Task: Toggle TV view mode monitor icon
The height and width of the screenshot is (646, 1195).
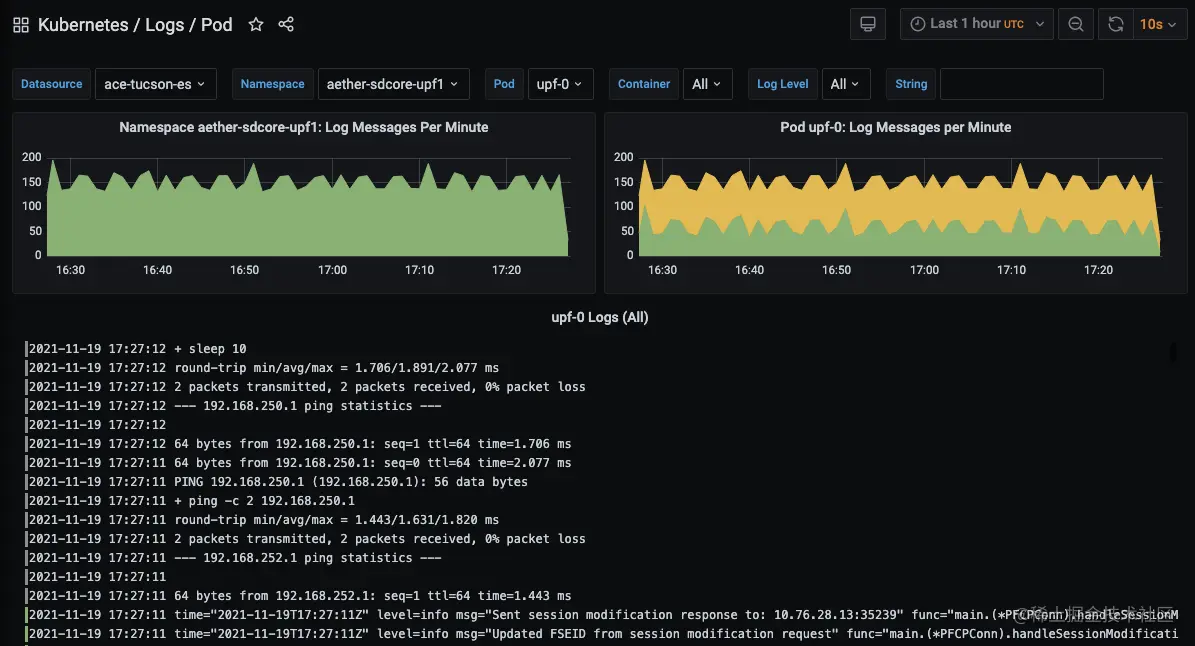Action: click(x=867, y=24)
